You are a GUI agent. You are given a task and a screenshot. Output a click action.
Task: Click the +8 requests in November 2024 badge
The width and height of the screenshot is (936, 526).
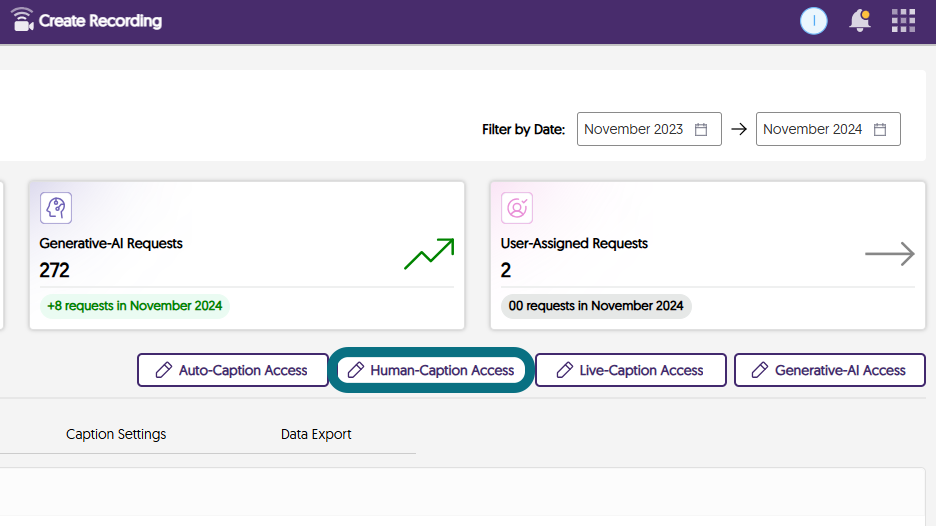[x=135, y=306]
